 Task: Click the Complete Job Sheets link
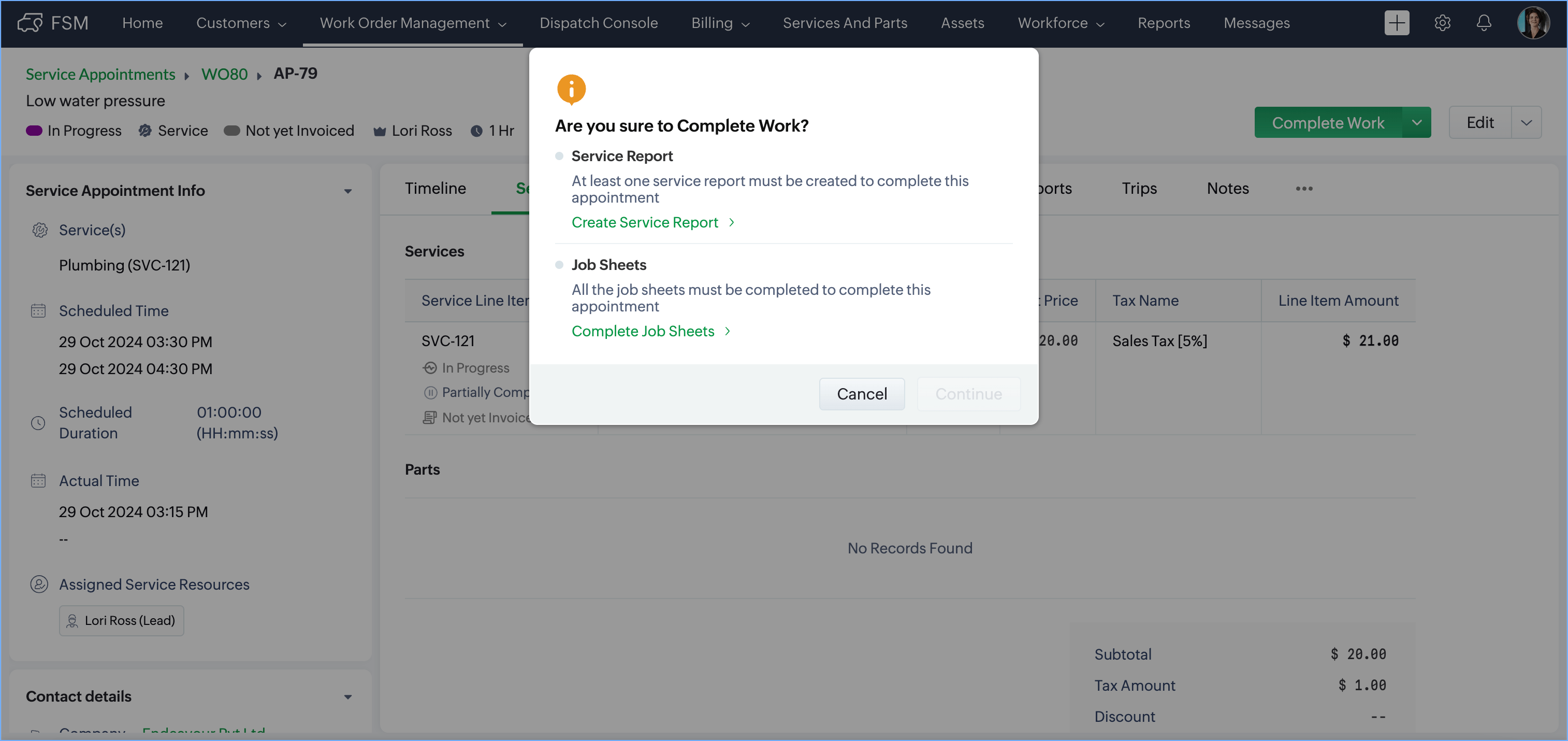coord(643,331)
